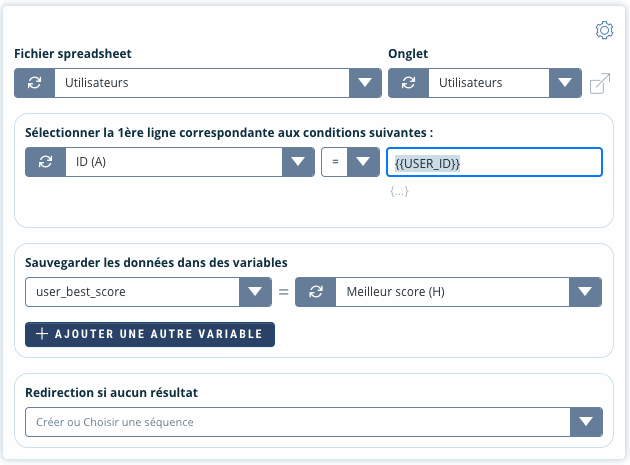630x465 pixels.
Task: Expand the Fichier spreadsheet dropdown arrow
Action: click(x=365, y=83)
